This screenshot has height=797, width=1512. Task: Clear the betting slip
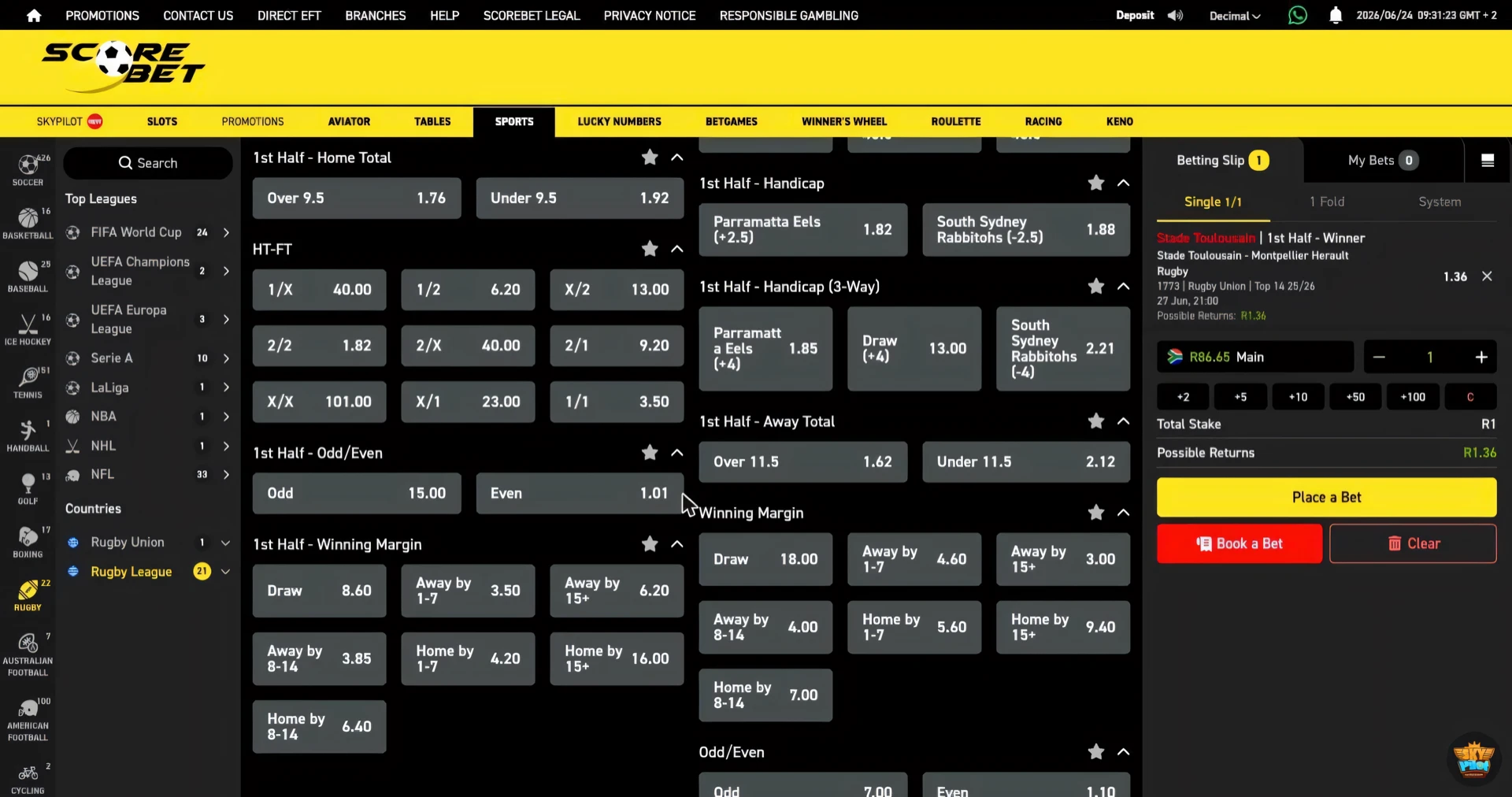(x=1413, y=543)
